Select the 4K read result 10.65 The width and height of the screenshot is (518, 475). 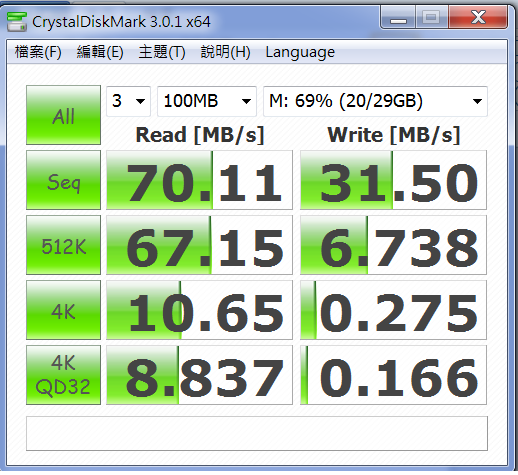click(199, 310)
